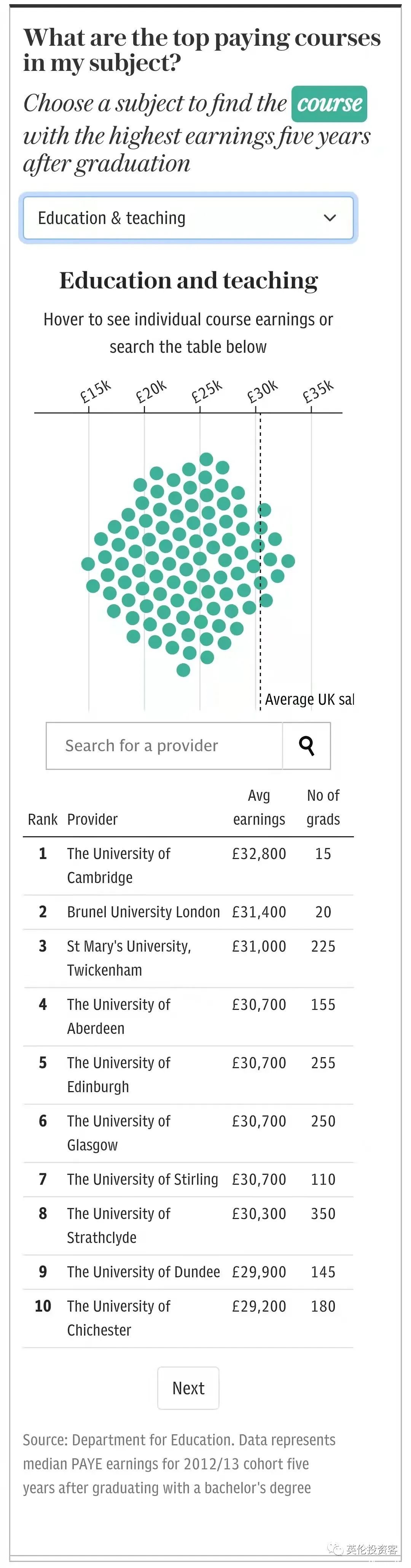Screen dimensions: 411x1568
Task: Click the Avg earnings column header
Action: [259, 807]
